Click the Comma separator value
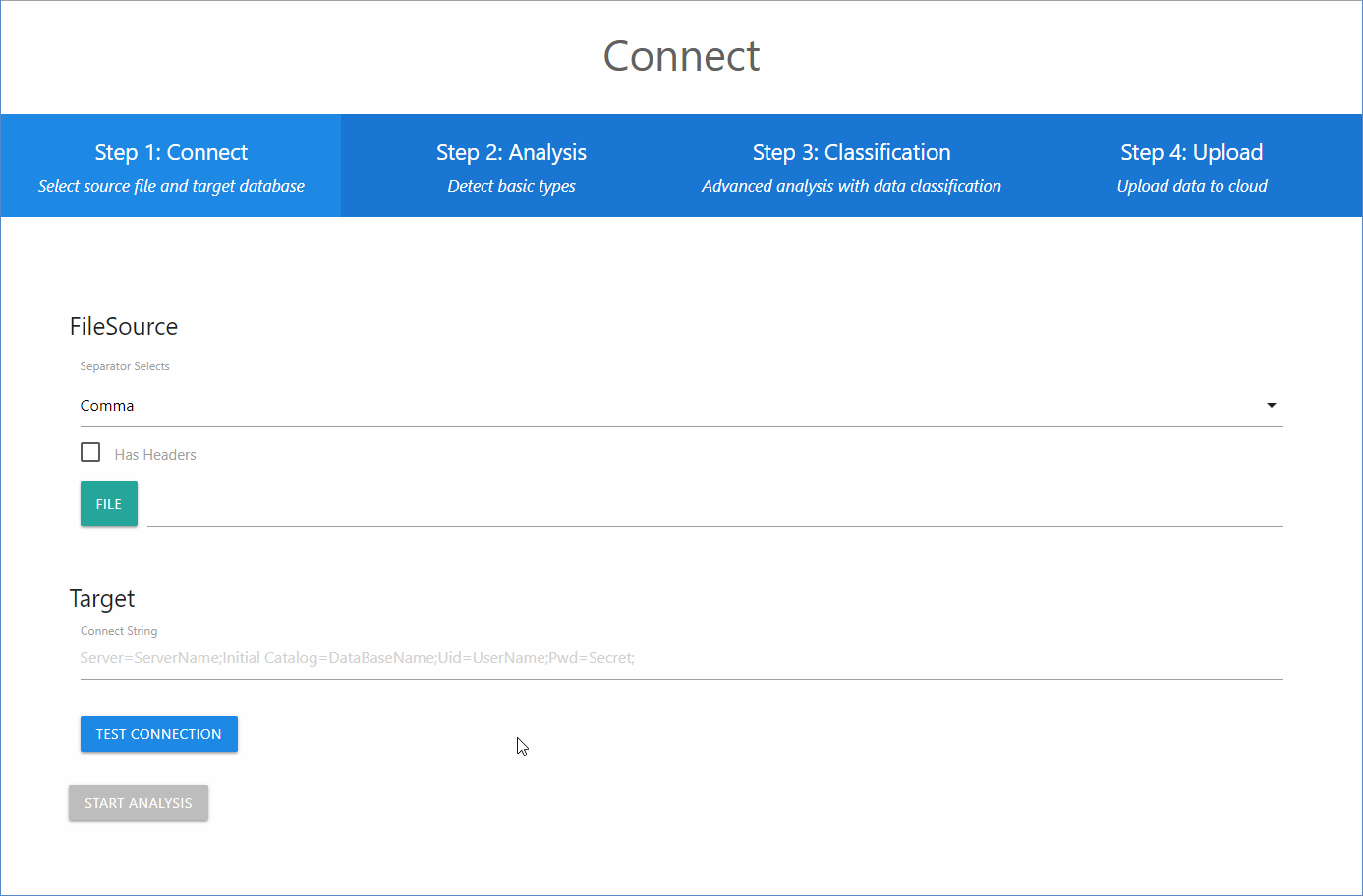 click(107, 406)
